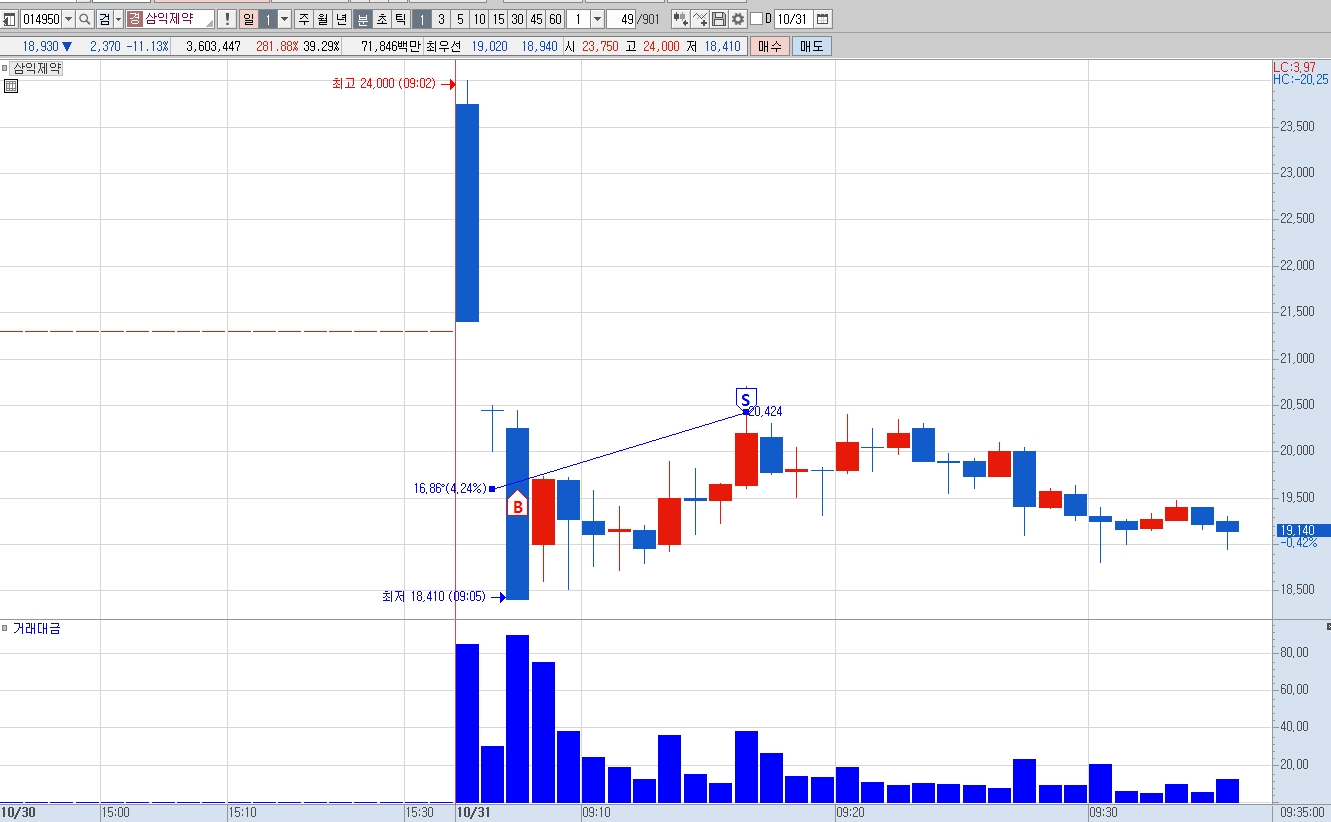Click the blue S sell marker
1331x822 pixels.
[x=746, y=399]
